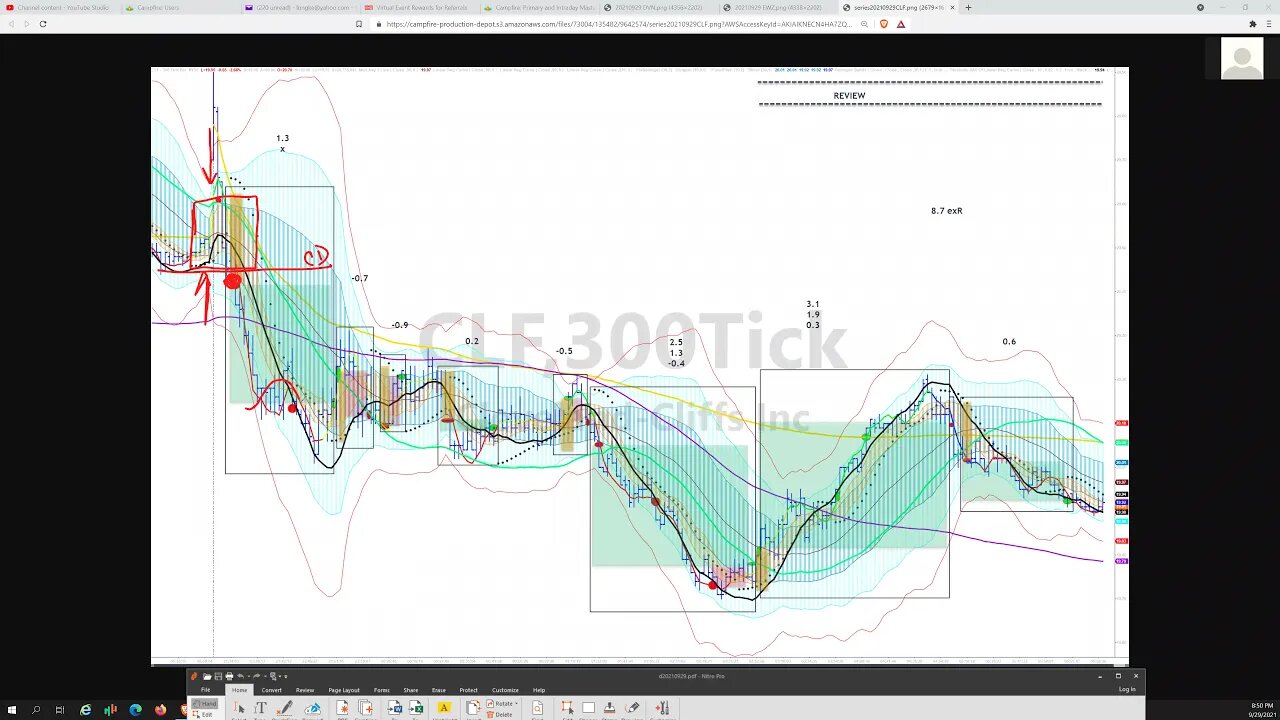Open the Virtual Event Rewards browser tab
Image resolution: width=1280 pixels, height=720 pixels.
(x=420, y=7)
